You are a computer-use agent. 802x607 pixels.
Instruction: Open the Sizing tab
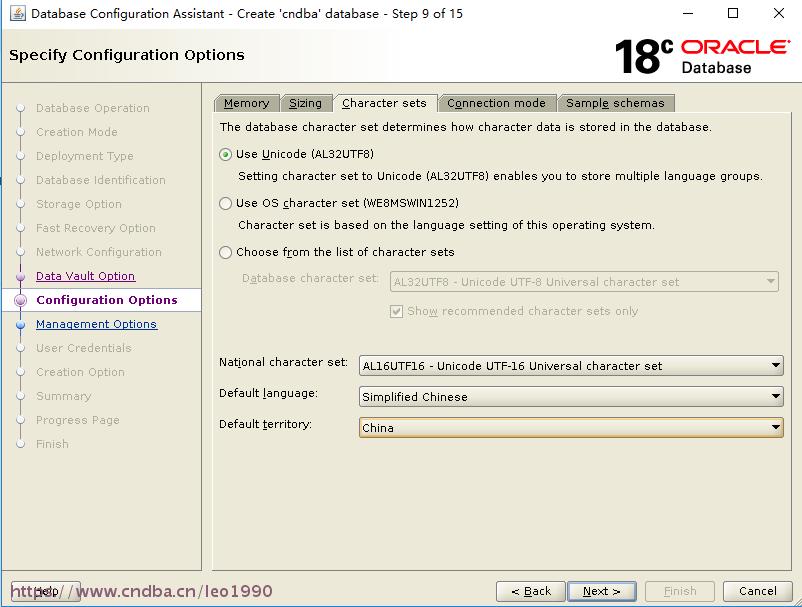(305, 103)
